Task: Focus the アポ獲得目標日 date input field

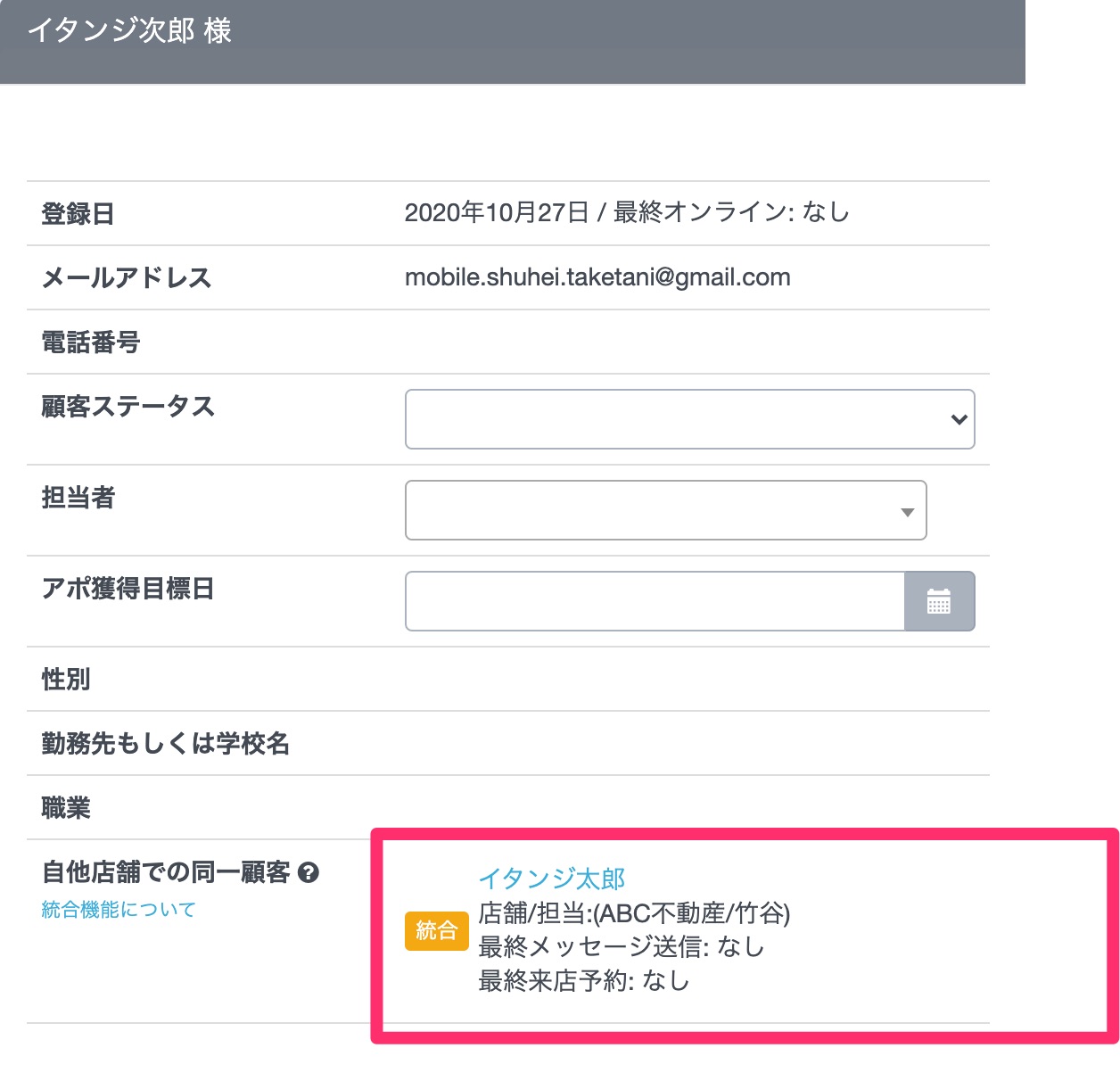Action: coord(655,601)
